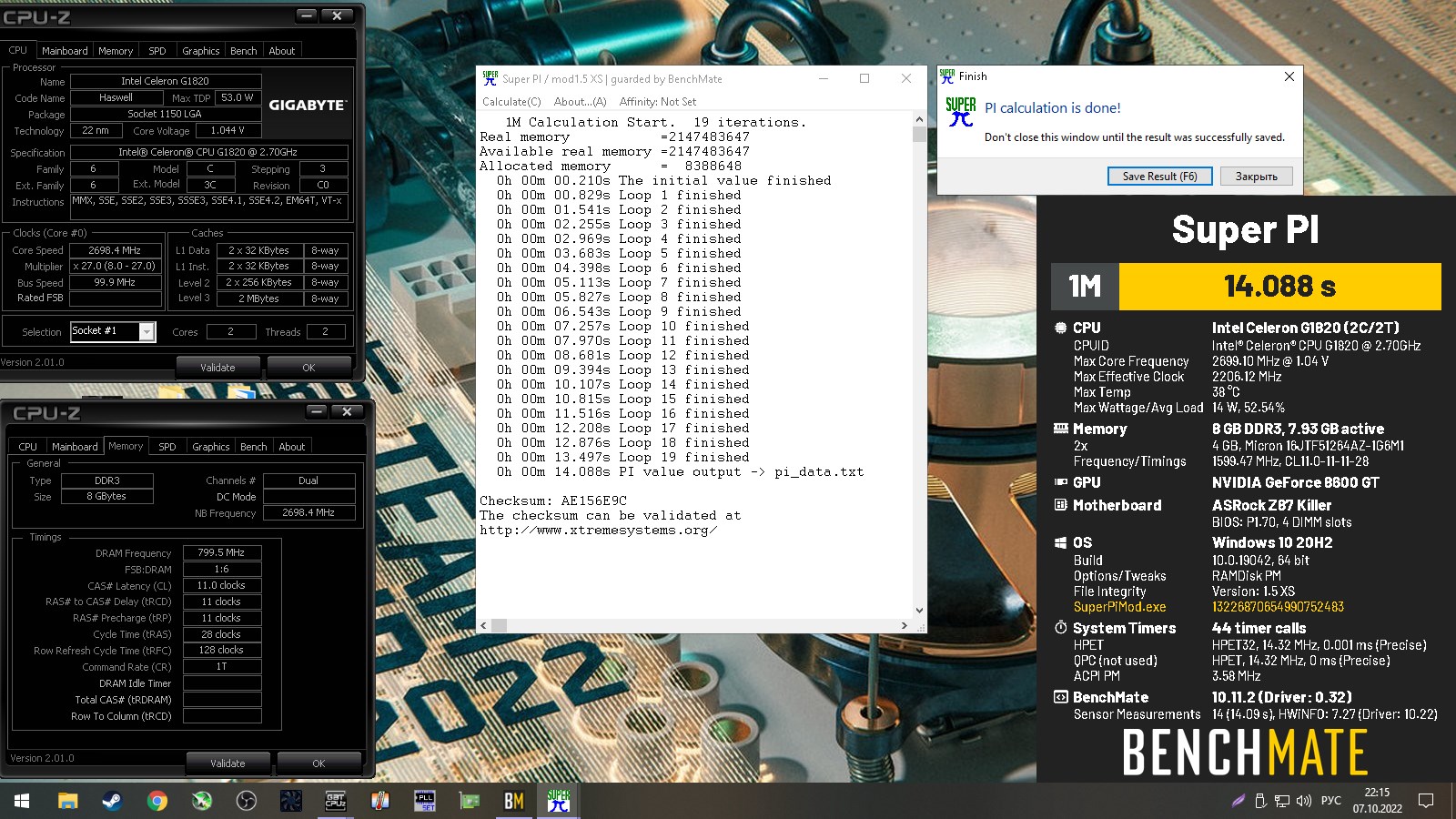The width and height of the screenshot is (1456, 819).
Task: Click the Super PI horizontal scrollbar thumb
Action: 500,625
